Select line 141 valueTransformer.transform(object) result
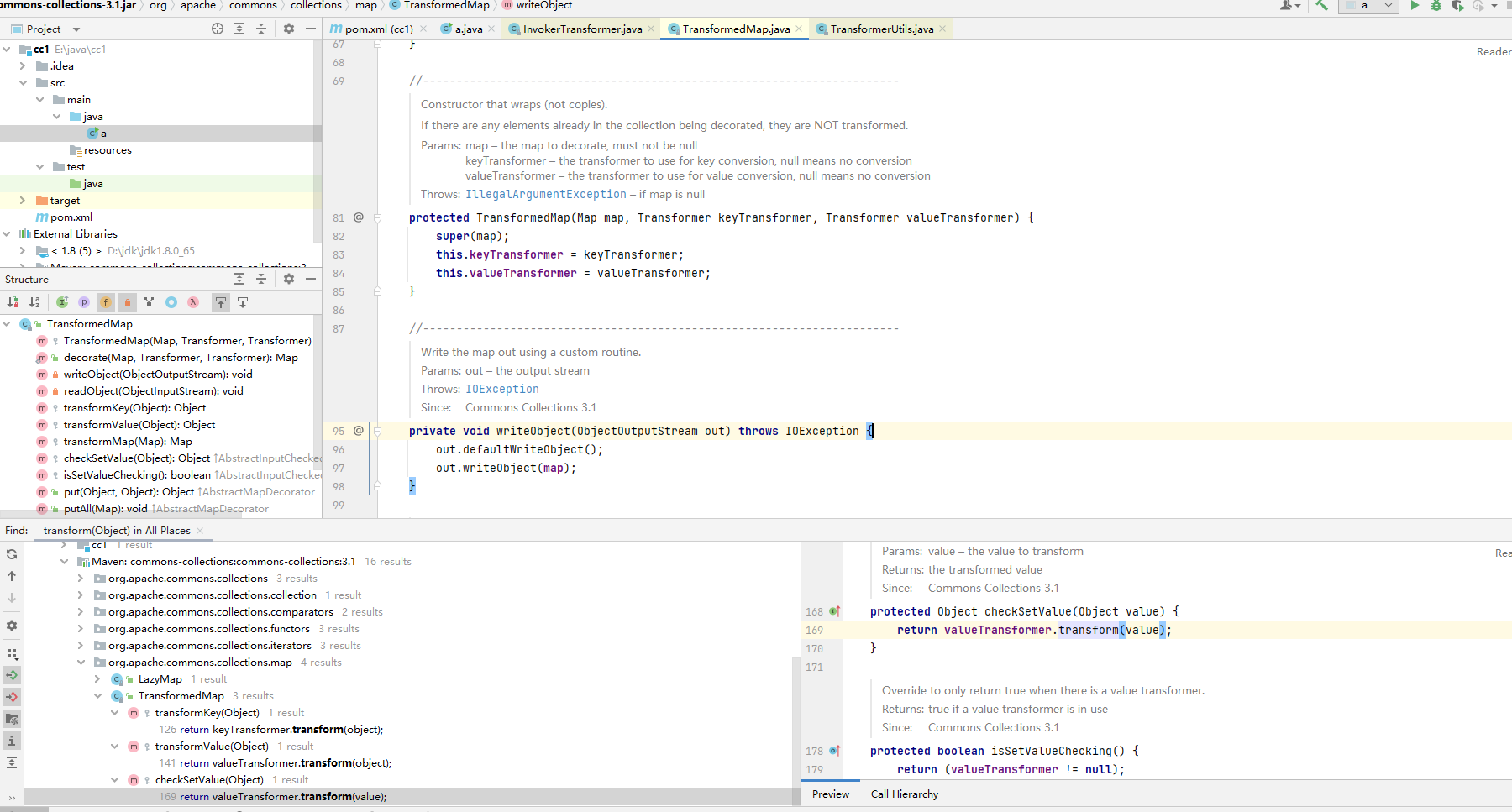 275,763
